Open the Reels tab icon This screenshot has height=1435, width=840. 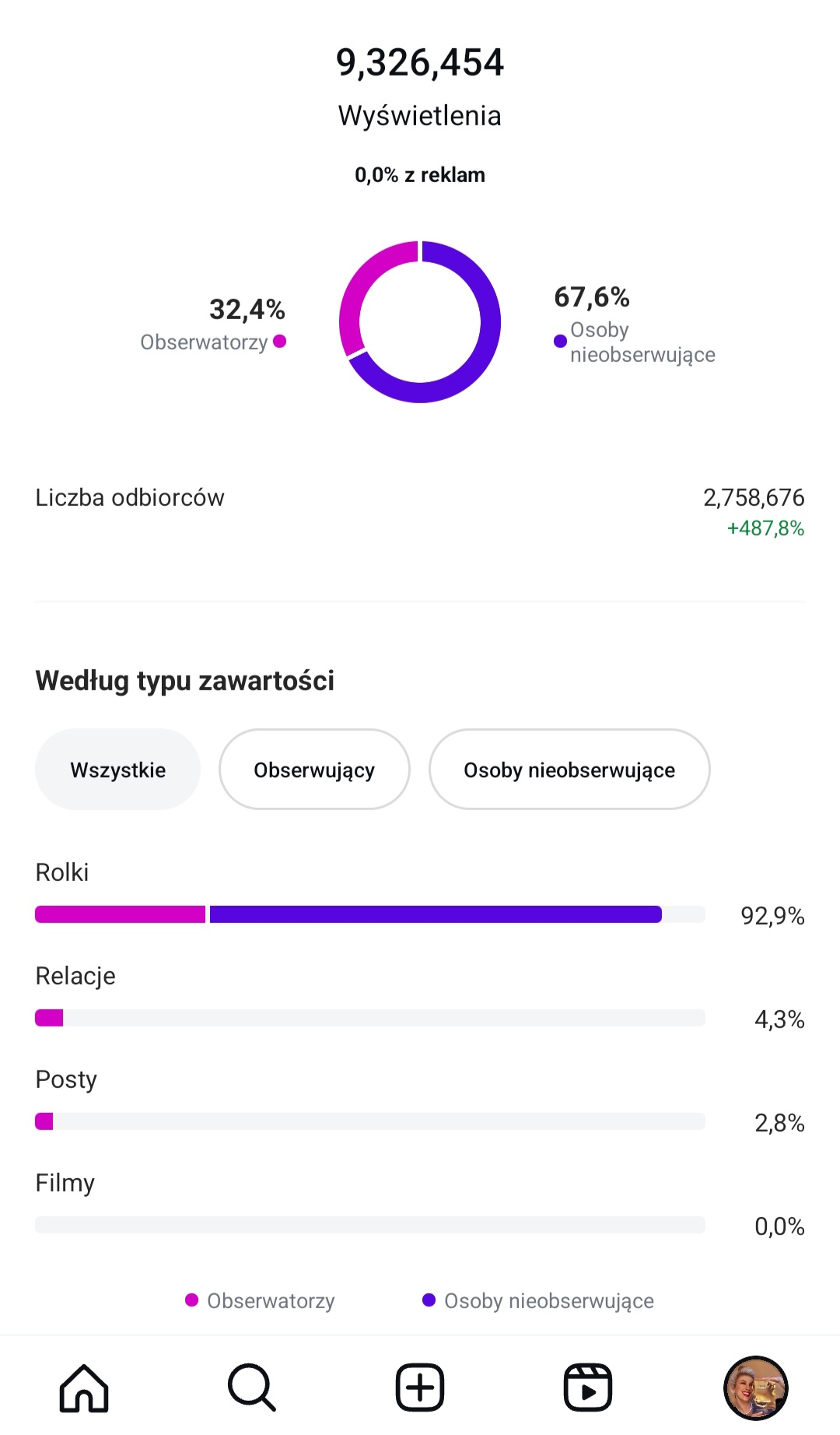[x=587, y=1388]
